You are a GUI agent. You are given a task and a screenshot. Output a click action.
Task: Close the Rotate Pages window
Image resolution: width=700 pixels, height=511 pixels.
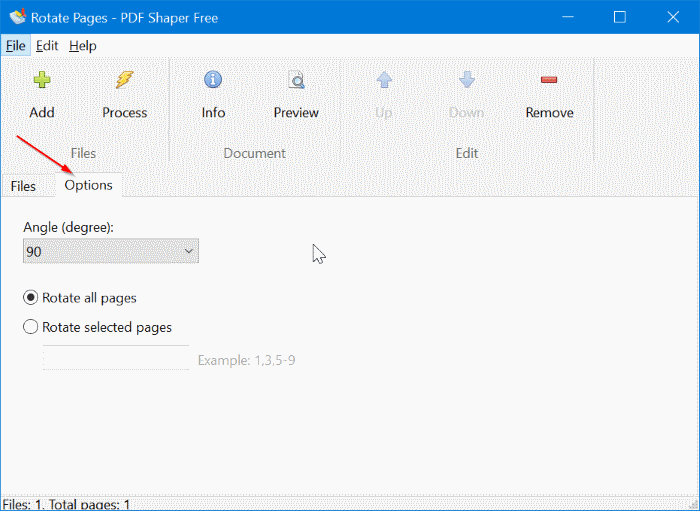pyautogui.click(x=673, y=17)
